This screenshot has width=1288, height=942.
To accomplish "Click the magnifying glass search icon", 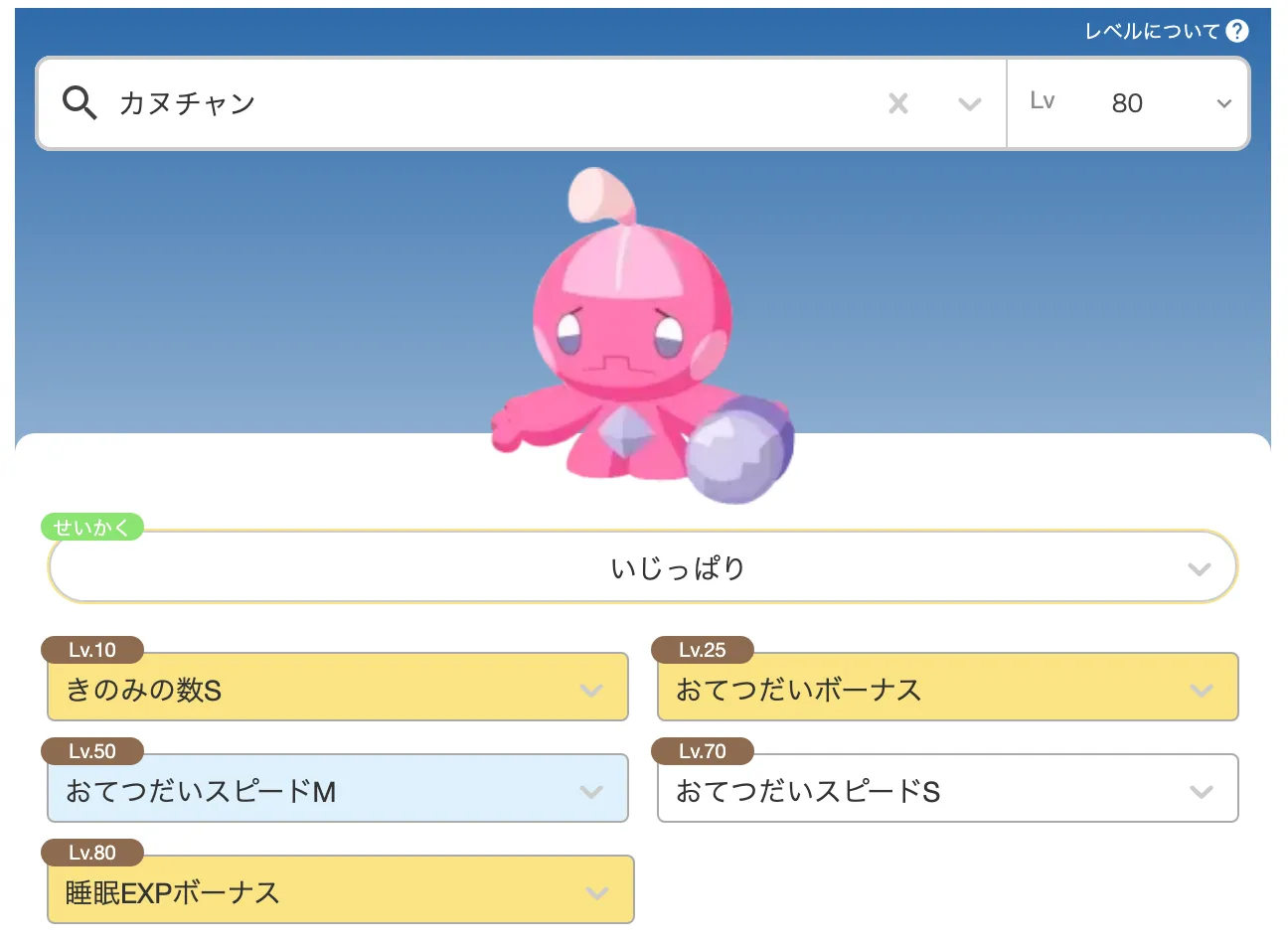I will click(x=80, y=102).
